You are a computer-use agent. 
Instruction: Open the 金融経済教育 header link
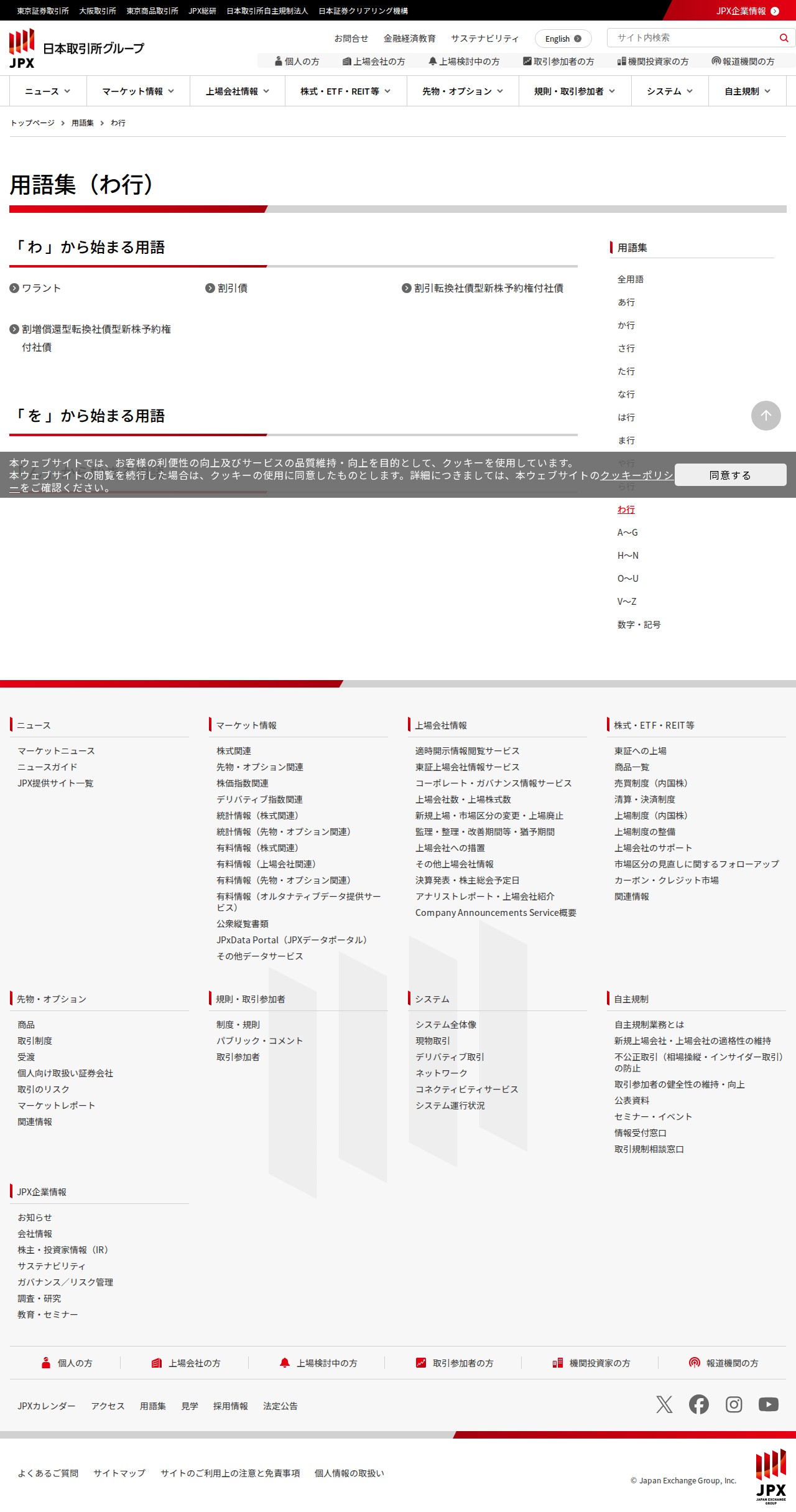(410, 39)
